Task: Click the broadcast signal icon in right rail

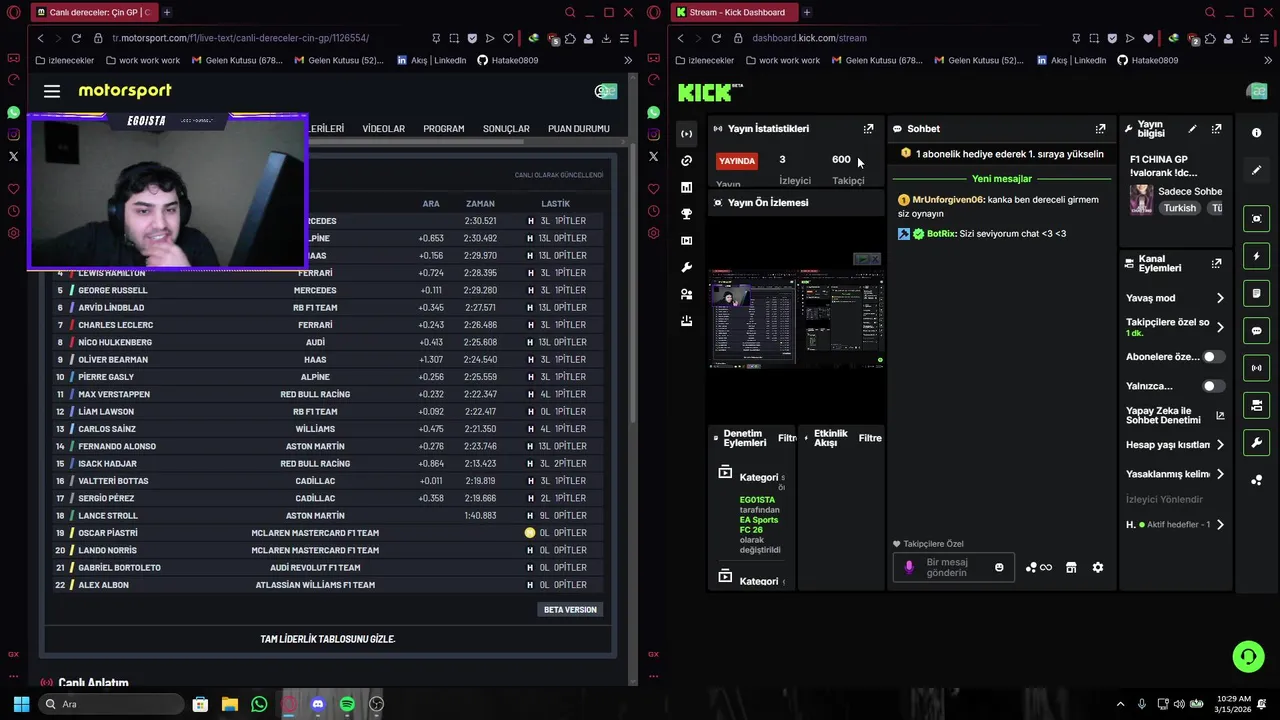Action: pos(1257,368)
